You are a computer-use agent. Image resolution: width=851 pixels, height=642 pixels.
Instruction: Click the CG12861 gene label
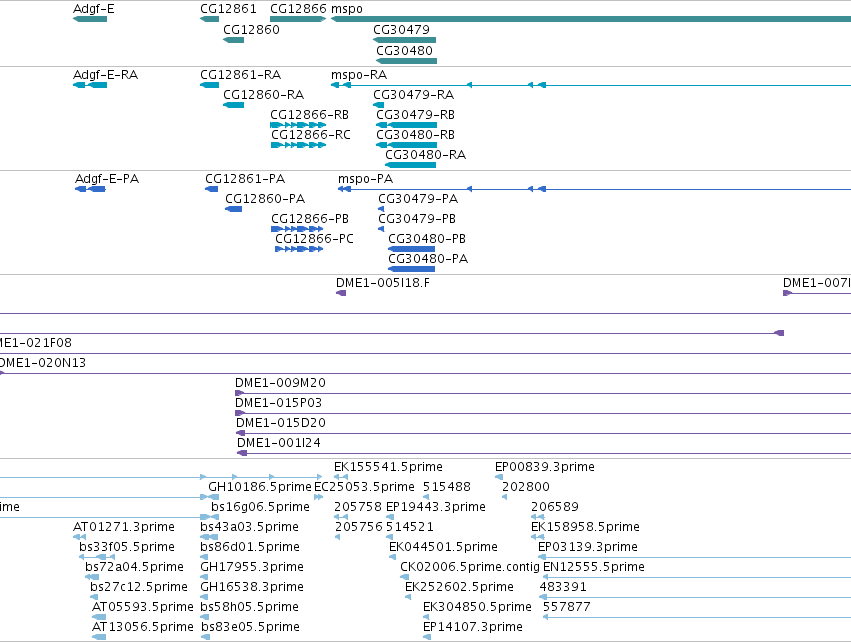click(228, 9)
